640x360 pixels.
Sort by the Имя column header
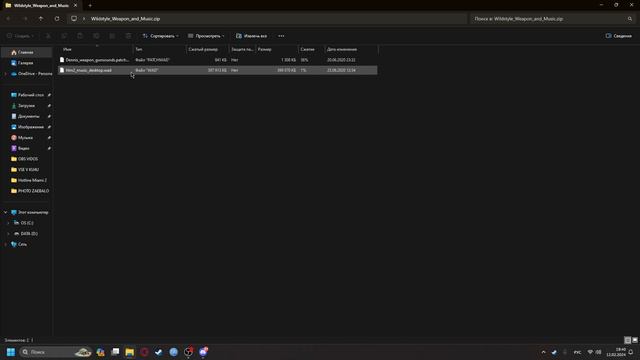[x=96, y=49]
